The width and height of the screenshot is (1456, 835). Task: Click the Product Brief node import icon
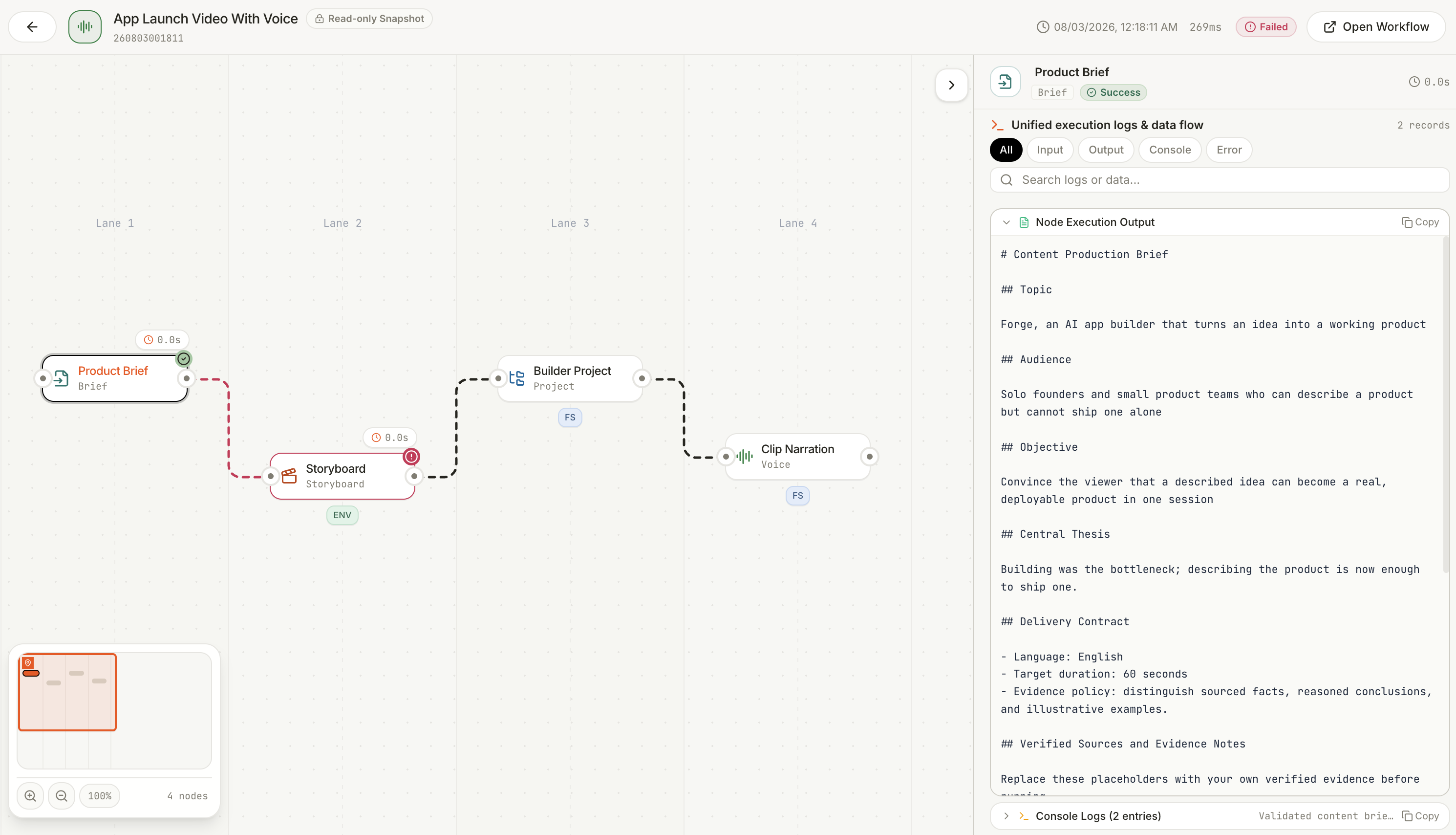pyautogui.click(x=61, y=378)
